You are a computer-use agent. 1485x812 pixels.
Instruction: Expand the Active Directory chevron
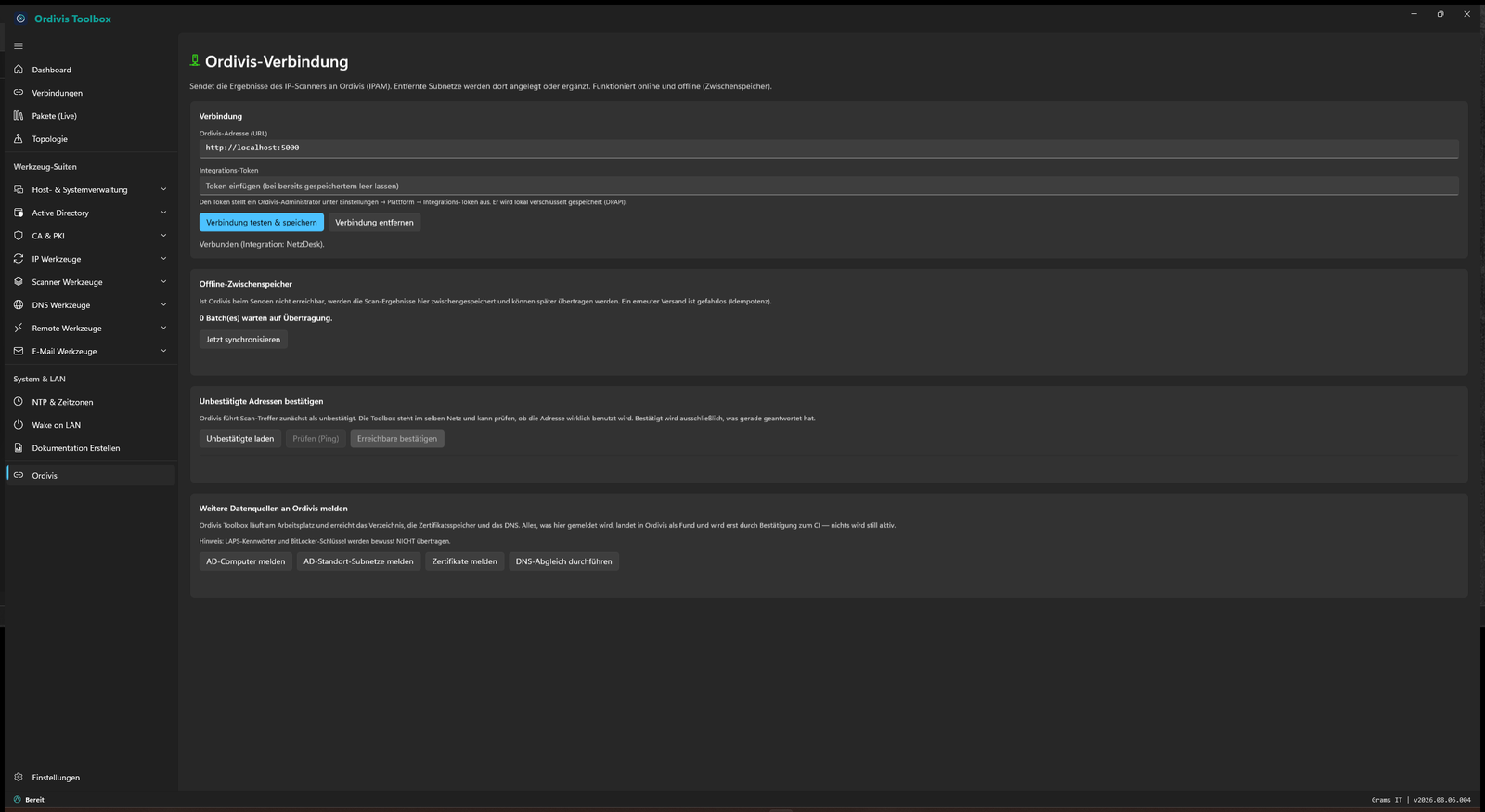[163, 213]
